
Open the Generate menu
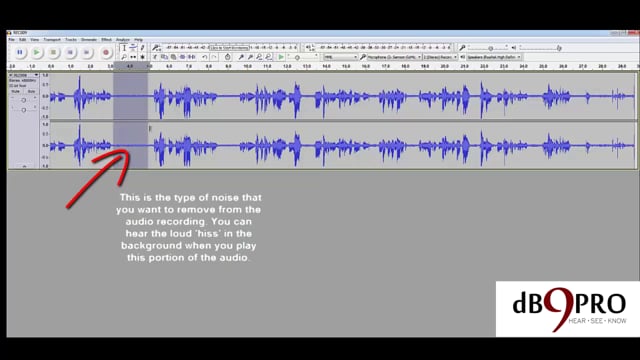pos(89,40)
